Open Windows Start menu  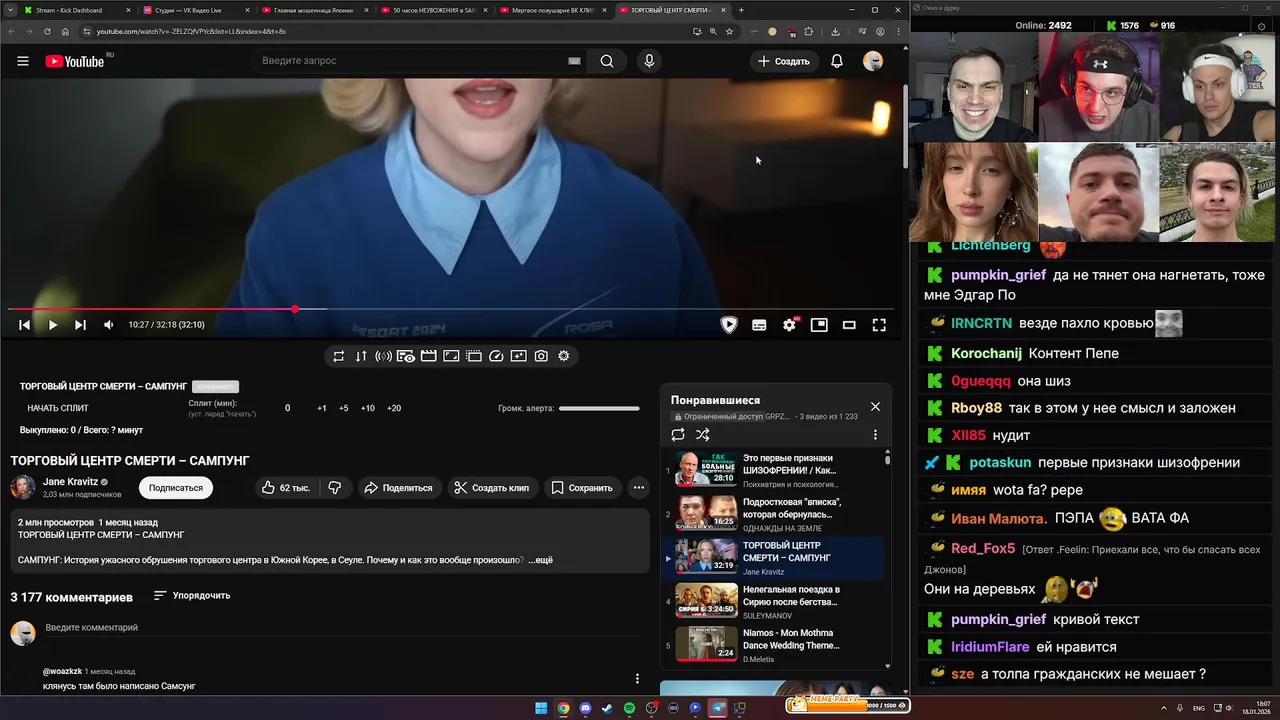coord(541,708)
